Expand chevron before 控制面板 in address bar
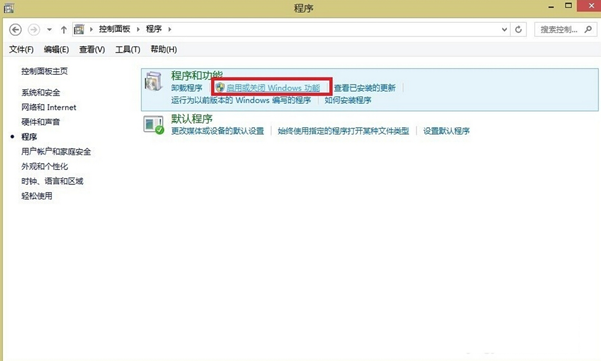Screen dimensions: 601x361 click(91, 29)
